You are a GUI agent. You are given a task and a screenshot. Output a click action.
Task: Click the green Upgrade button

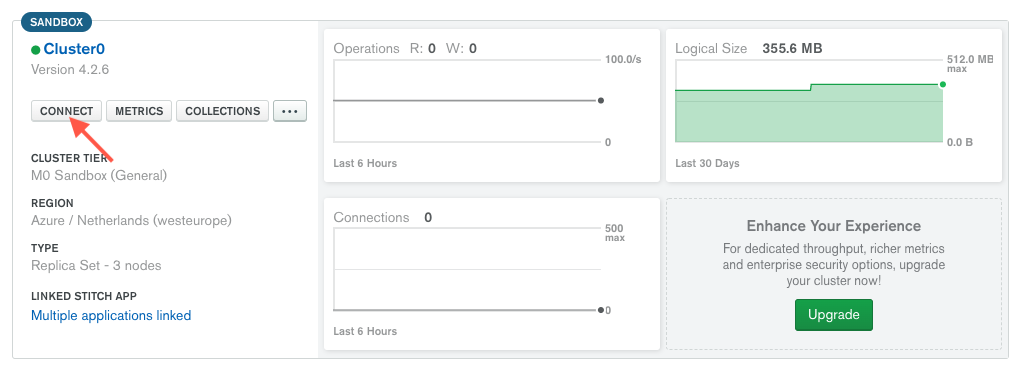coord(834,315)
